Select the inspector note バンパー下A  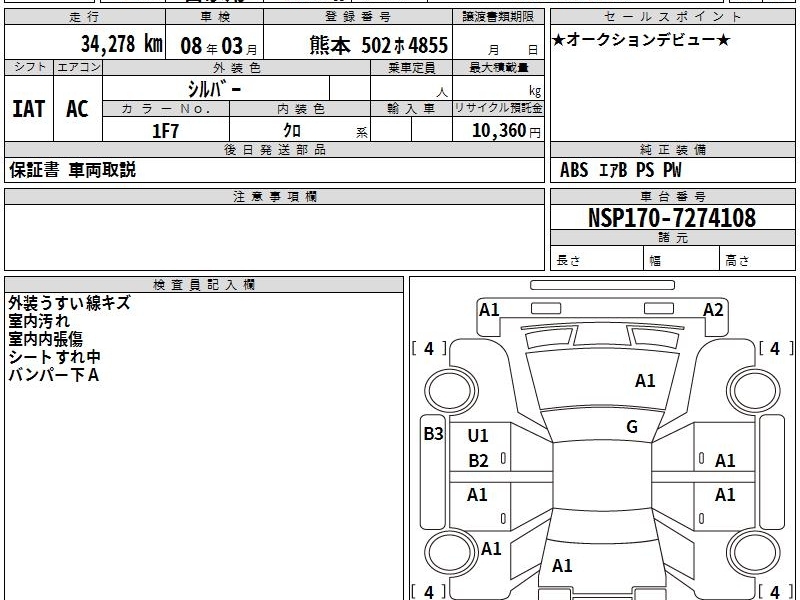(x=53, y=375)
